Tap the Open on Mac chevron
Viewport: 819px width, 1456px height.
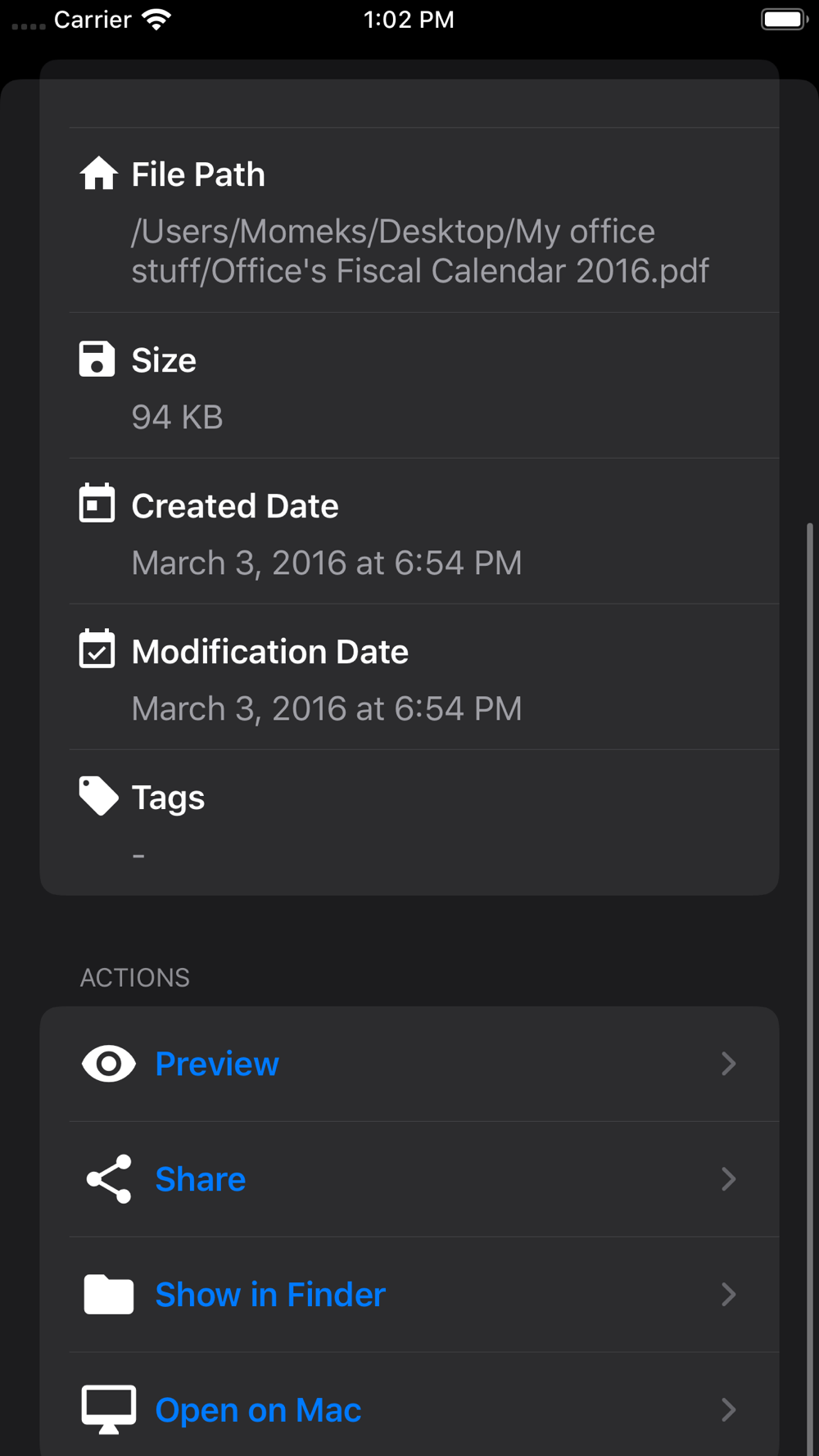coord(728,1409)
